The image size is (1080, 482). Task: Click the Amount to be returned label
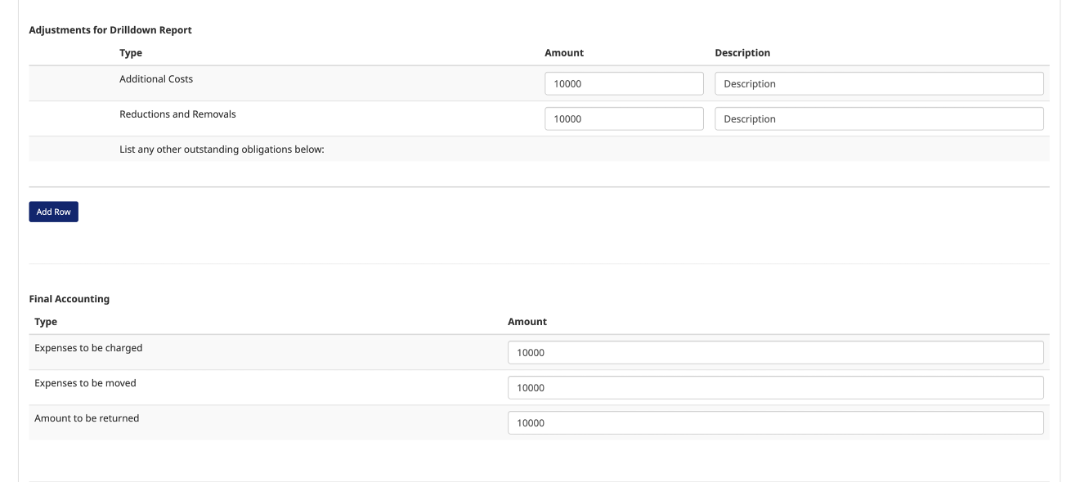(x=86, y=418)
